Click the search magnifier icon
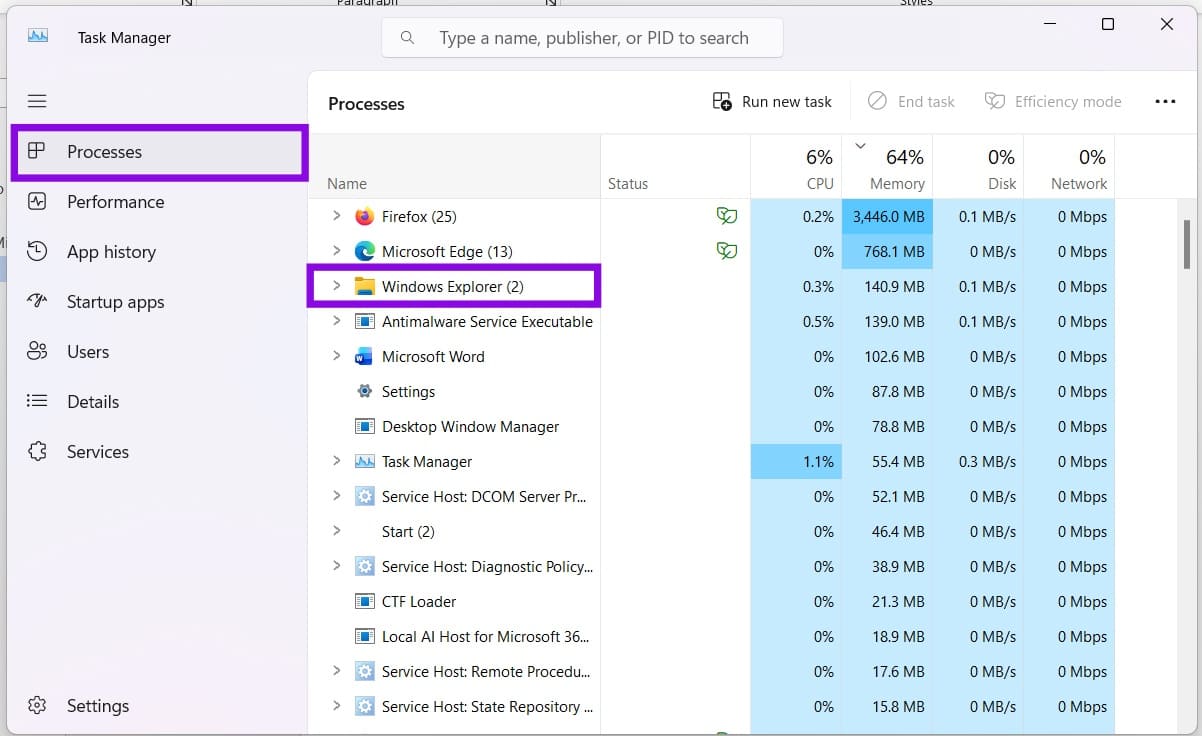The image size is (1202, 736). click(407, 38)
